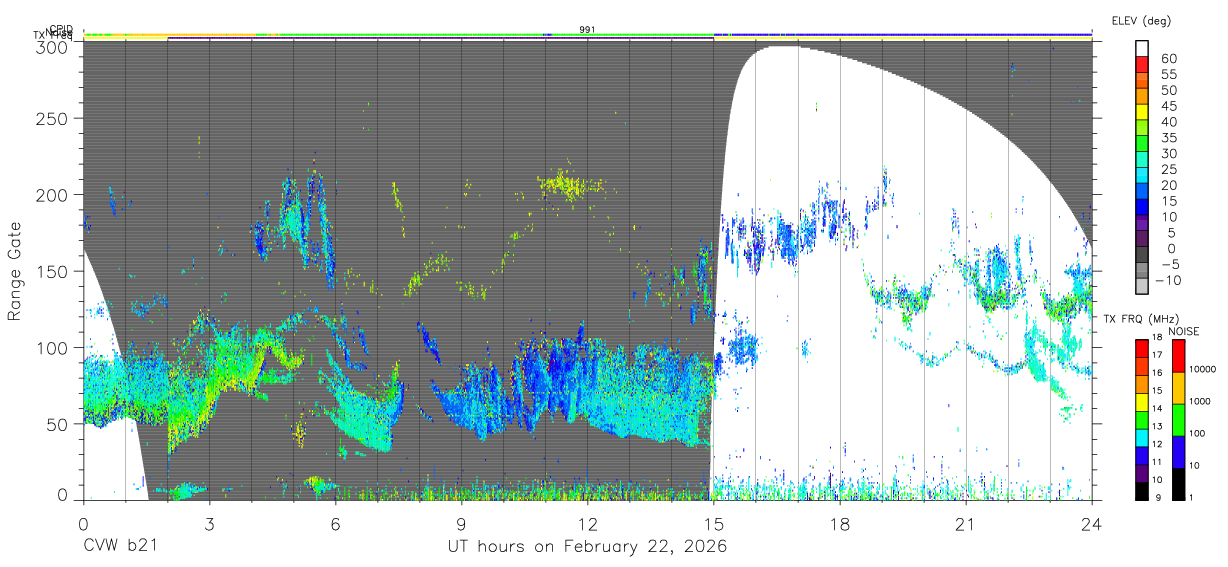Click the '250' tick label on the Range Gate axis
Image resolution: width=1228 pixels, height=567 pixels.
click(x=53, y=118)
